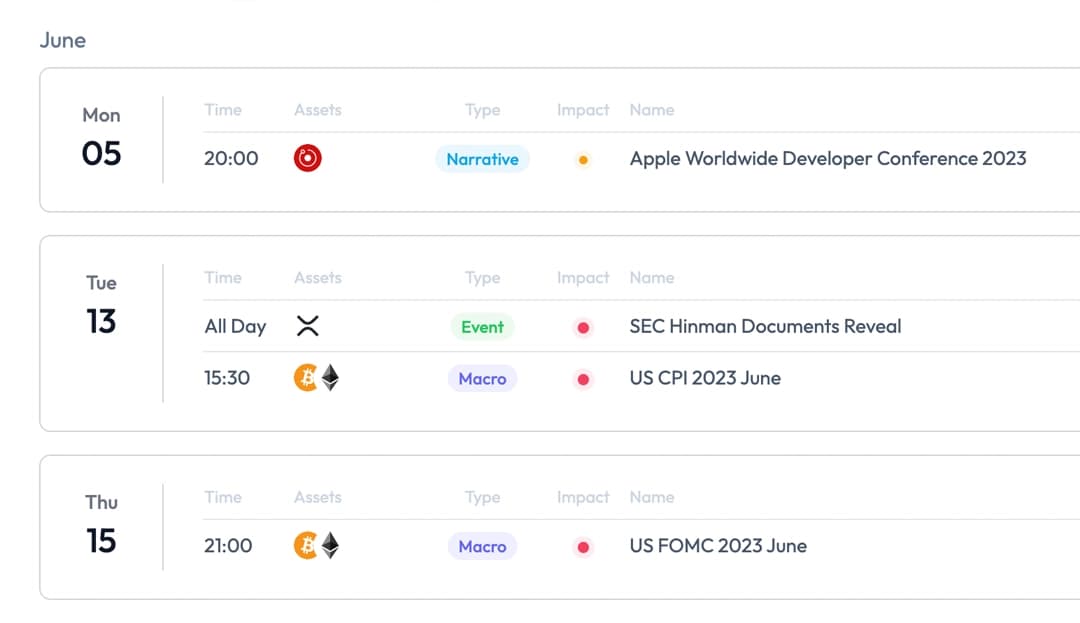The width and height of the screenshot is (1080, 623).
Task: Click the 15:30 time cell
Action: [x=227, y=378]
